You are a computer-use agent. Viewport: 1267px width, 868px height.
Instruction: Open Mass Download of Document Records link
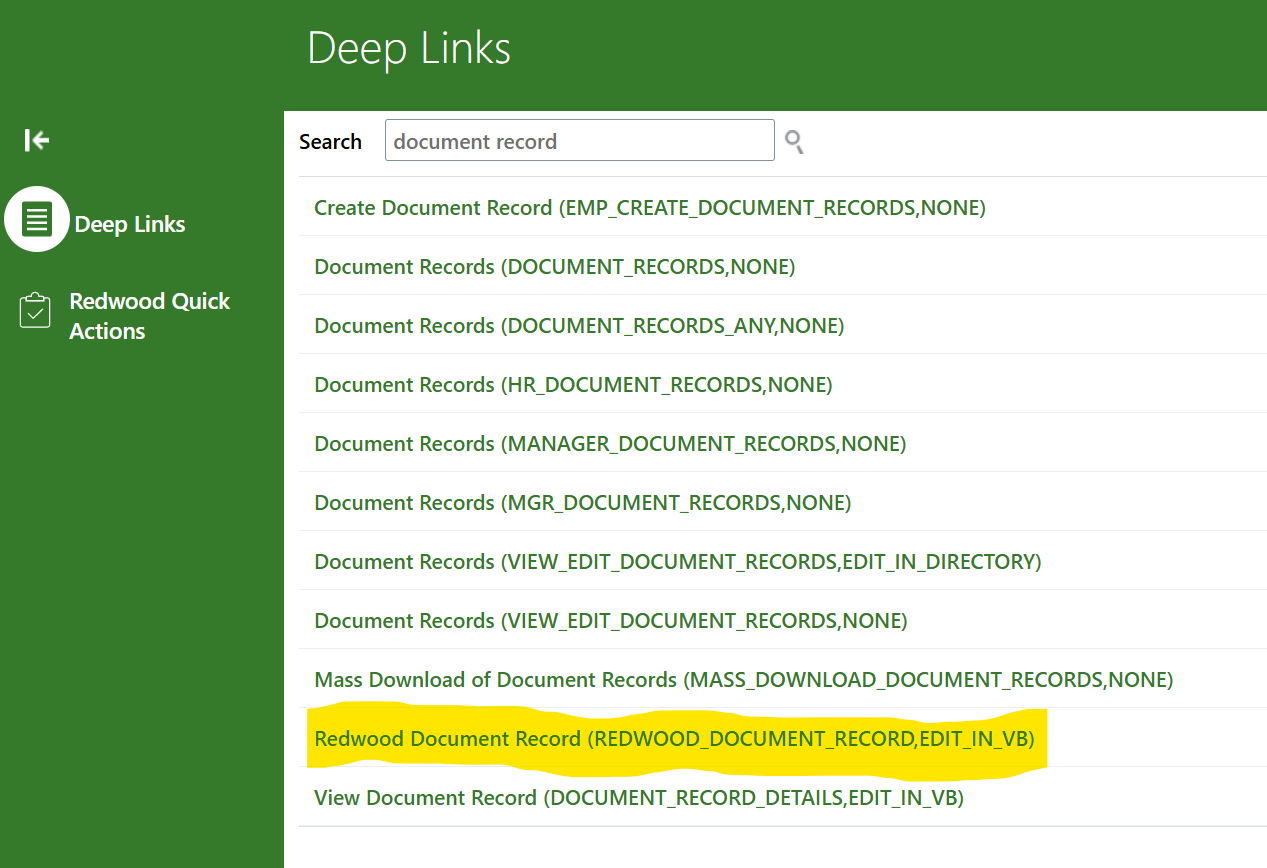pos(743,679)
